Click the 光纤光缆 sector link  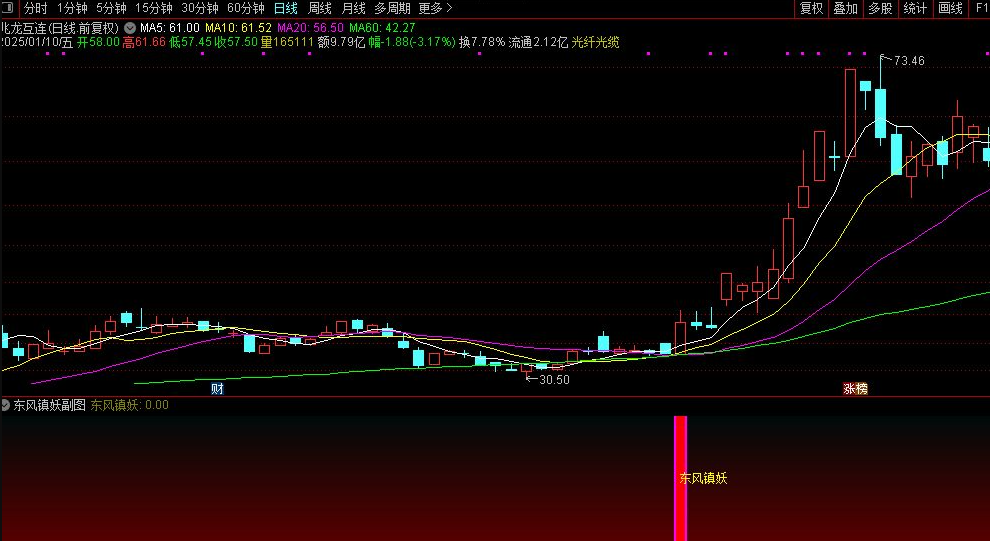click(x=595, y=42)
